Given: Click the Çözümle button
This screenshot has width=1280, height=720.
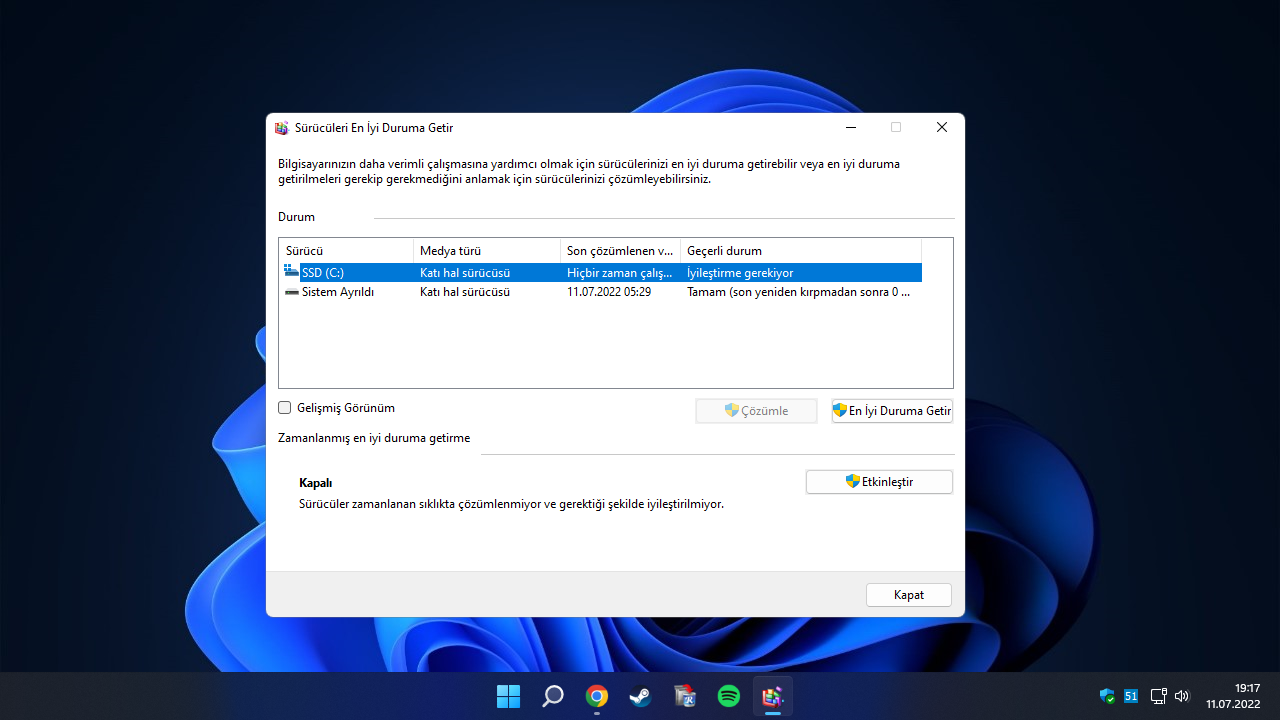Looking at the screenshot, I should click(757, 411).
